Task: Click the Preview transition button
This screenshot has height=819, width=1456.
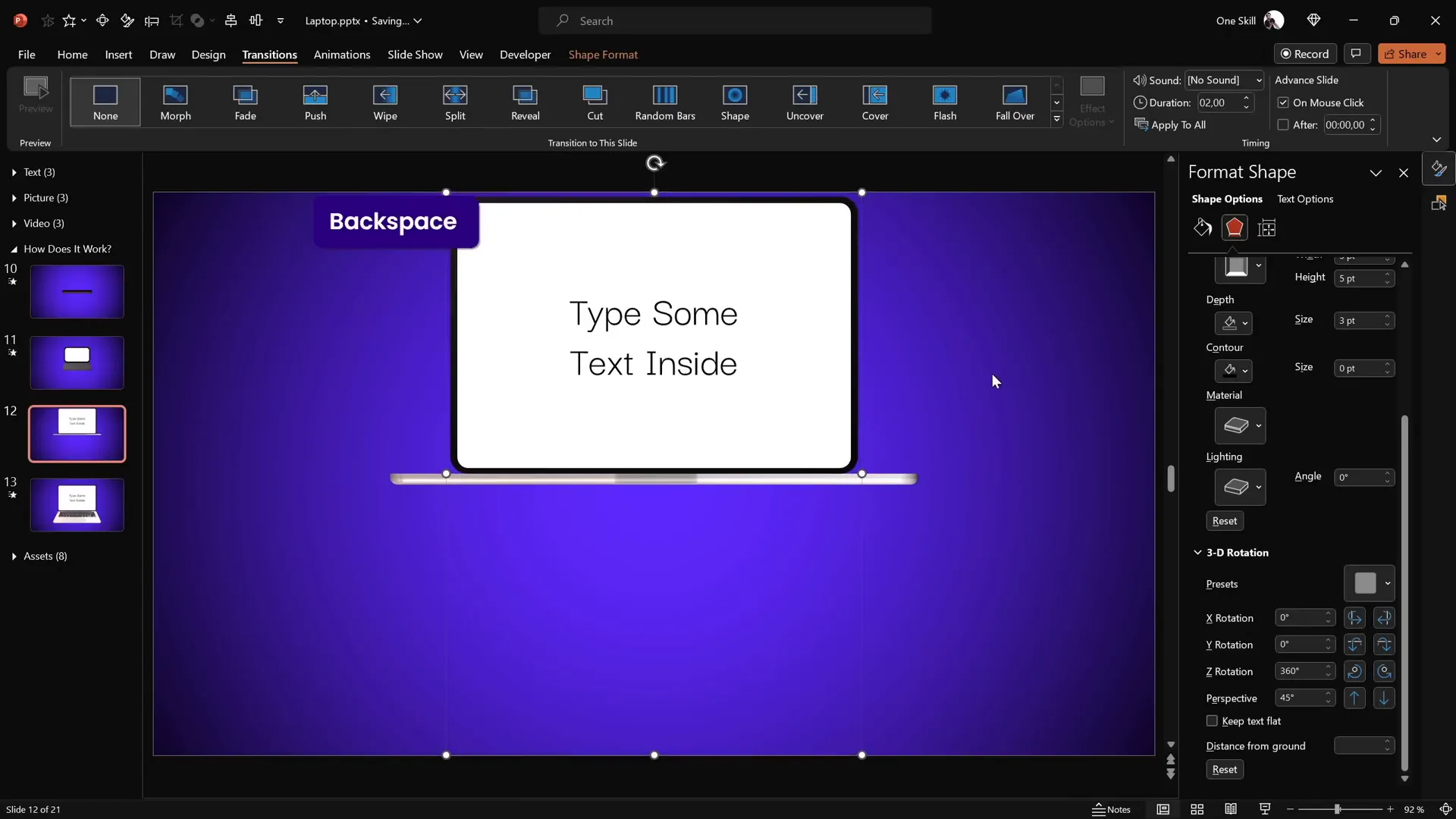Action: click(35, 97)
